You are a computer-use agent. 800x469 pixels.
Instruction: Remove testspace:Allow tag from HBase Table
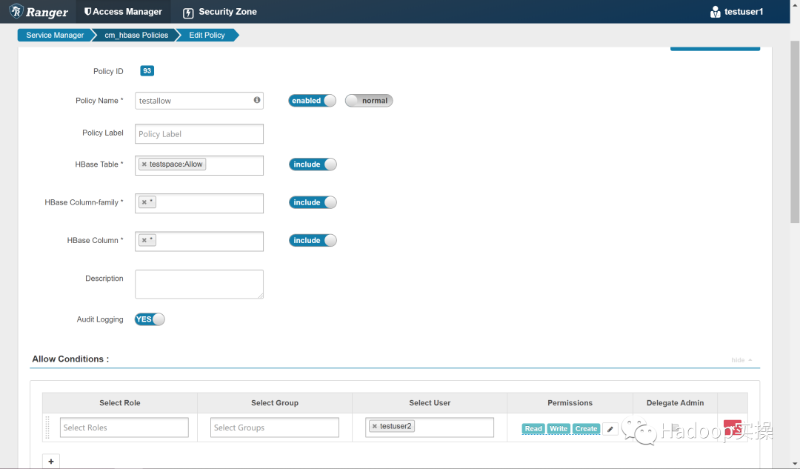pos(144,164)
